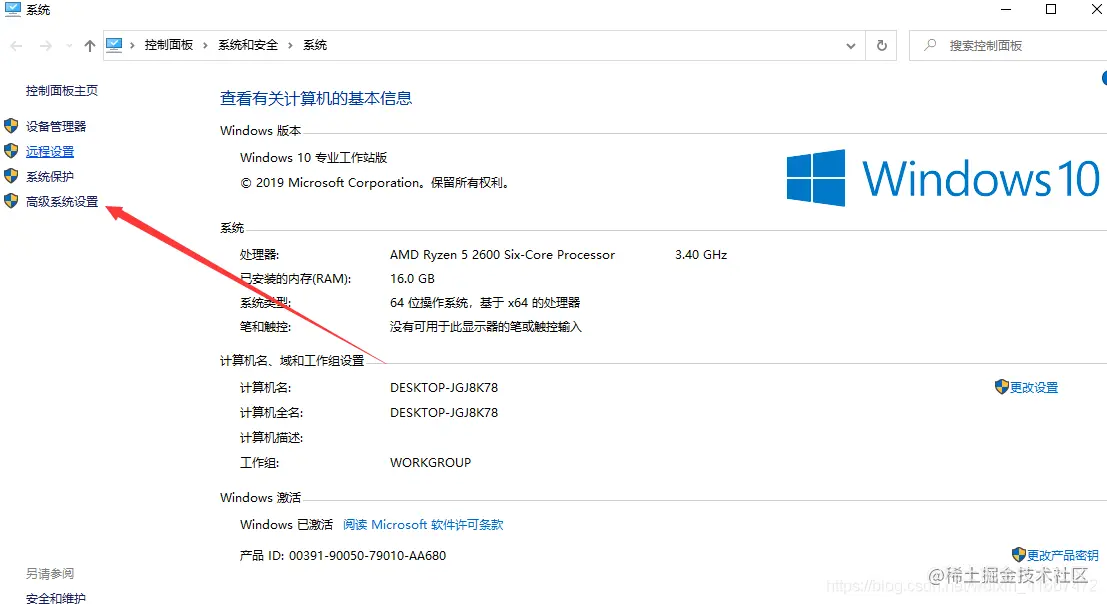The width and height of the screenshot is (1107, 604).
Task: Click the shield icon next to 更改产品密钥
Action: point(1019,555)
